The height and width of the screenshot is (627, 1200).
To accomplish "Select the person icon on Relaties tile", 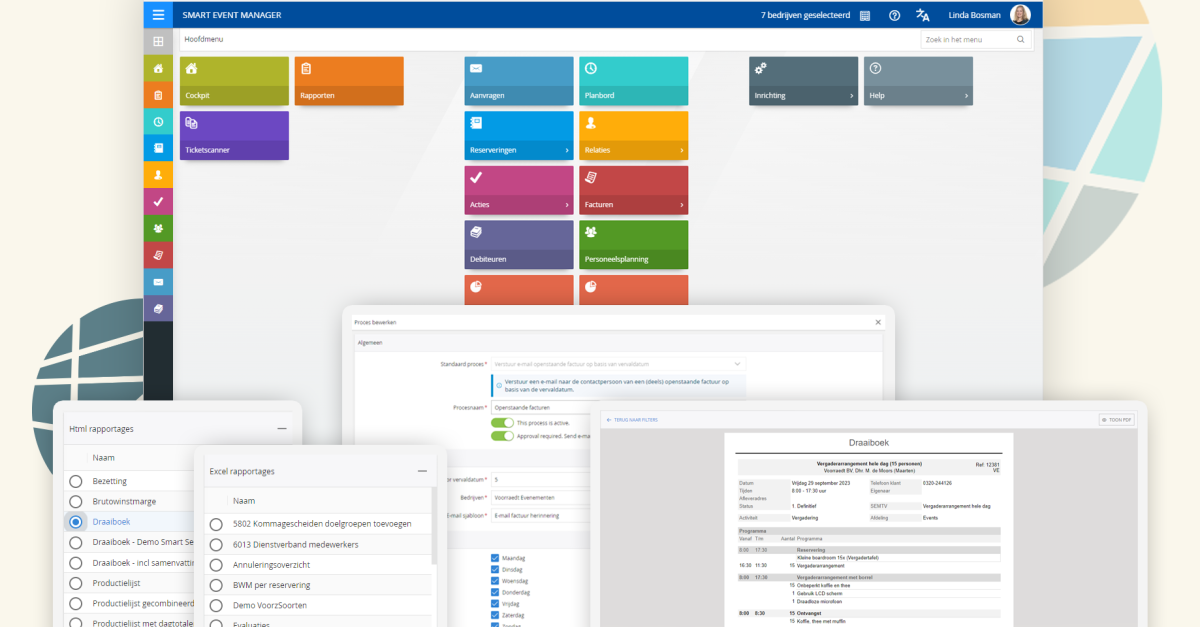I will (590, 123).
